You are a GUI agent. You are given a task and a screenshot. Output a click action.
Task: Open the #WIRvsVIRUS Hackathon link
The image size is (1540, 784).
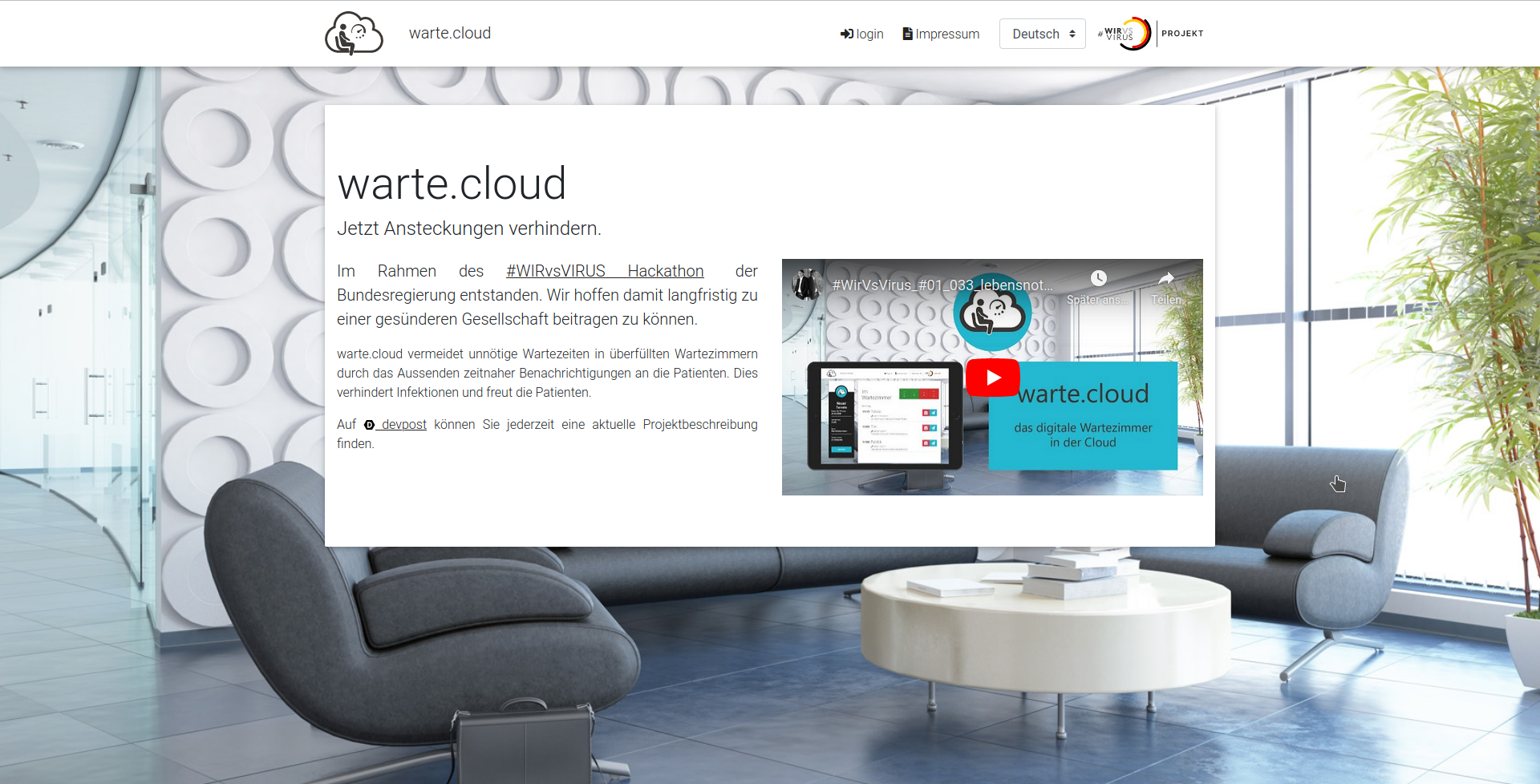pyautogui.click(x=605, y=271)
